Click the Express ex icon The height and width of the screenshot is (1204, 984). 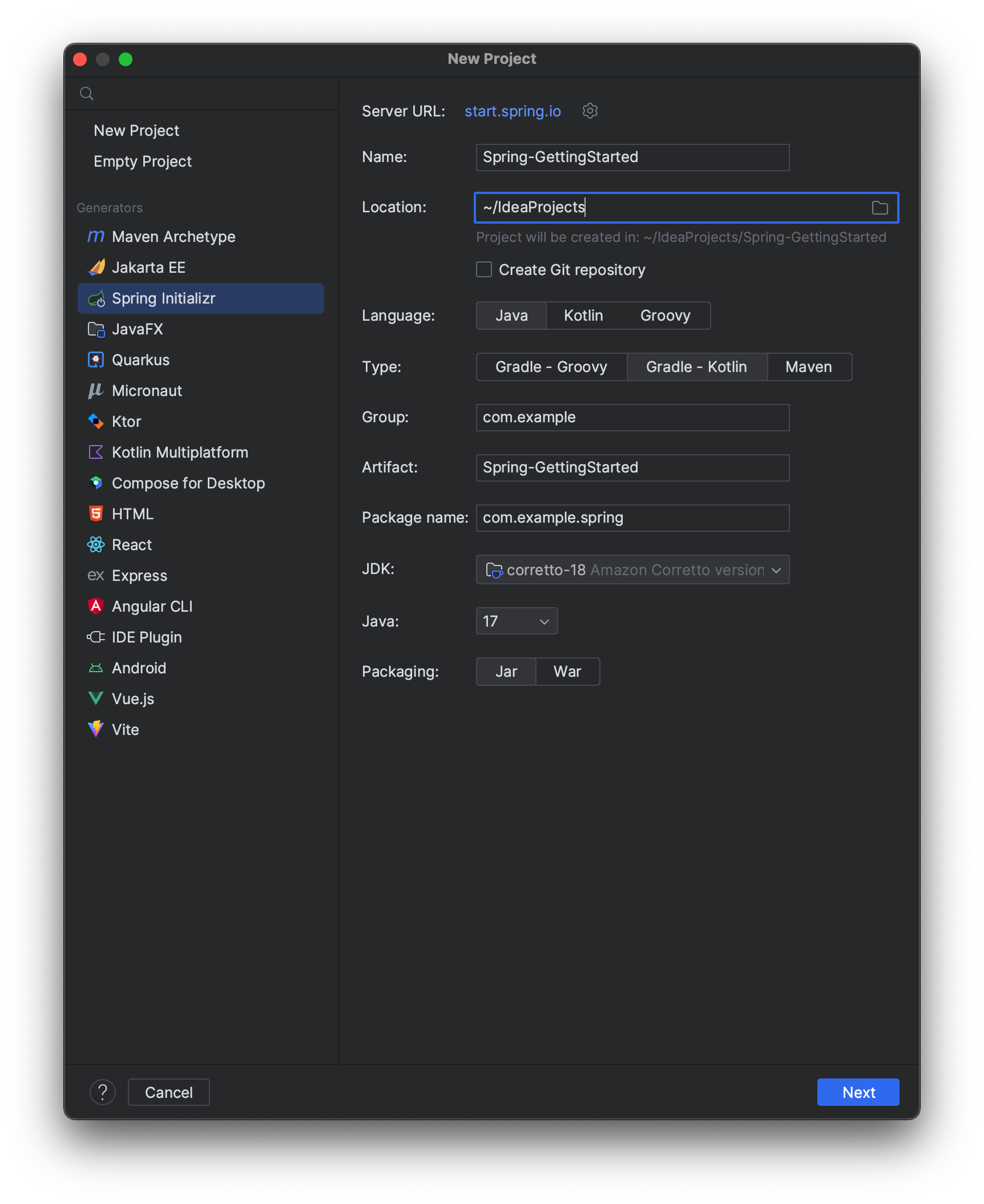click(x=96, y=576)
